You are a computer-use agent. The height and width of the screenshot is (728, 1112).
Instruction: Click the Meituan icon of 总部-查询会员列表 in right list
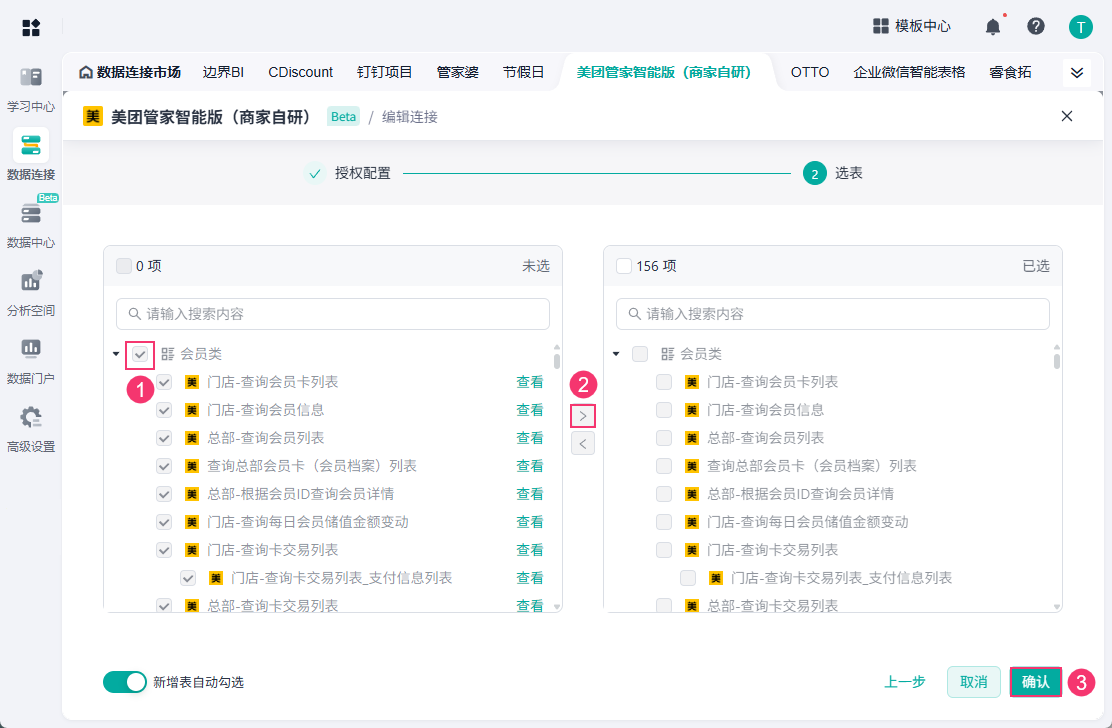692,438
